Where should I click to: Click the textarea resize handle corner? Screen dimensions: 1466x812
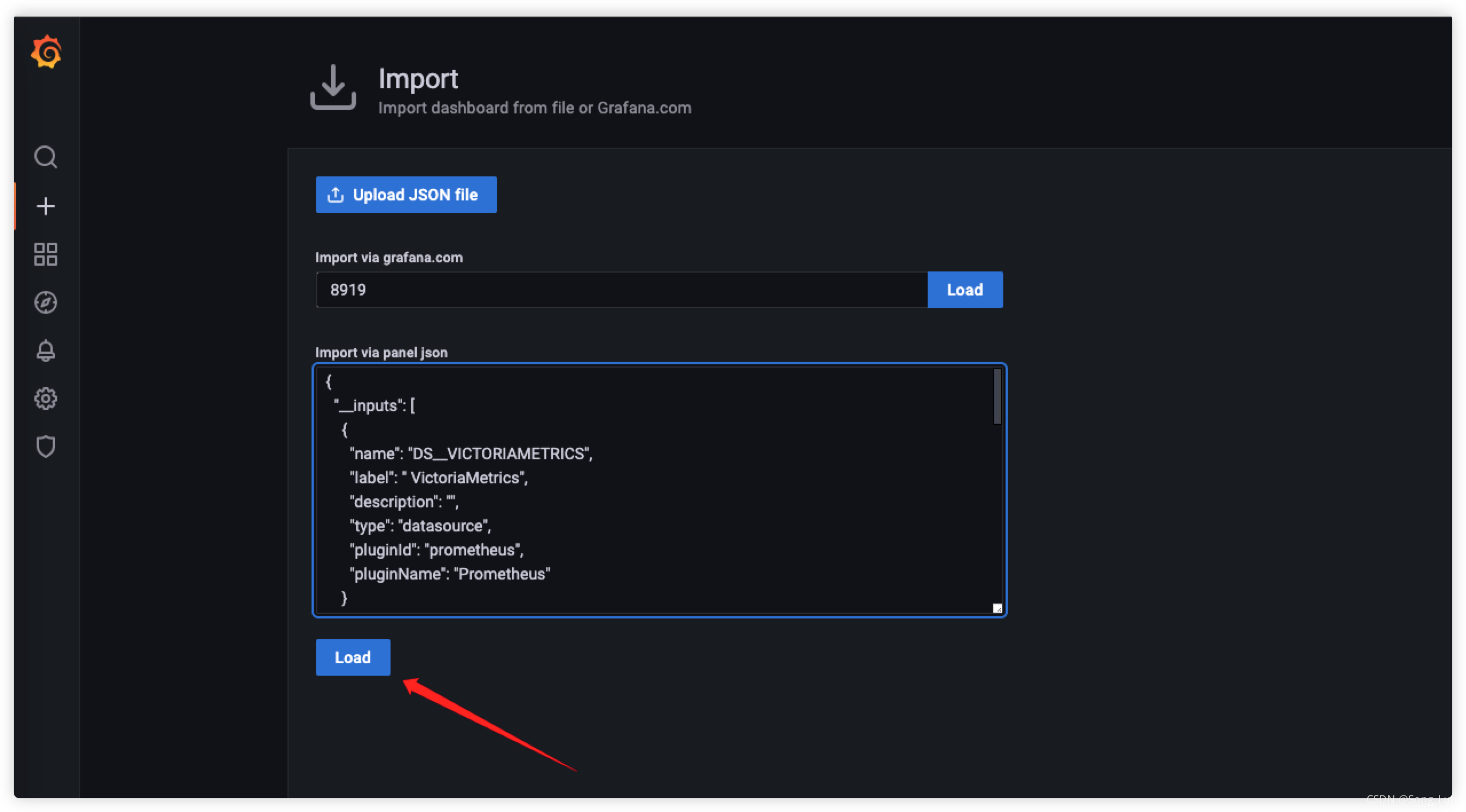point(997,608)
